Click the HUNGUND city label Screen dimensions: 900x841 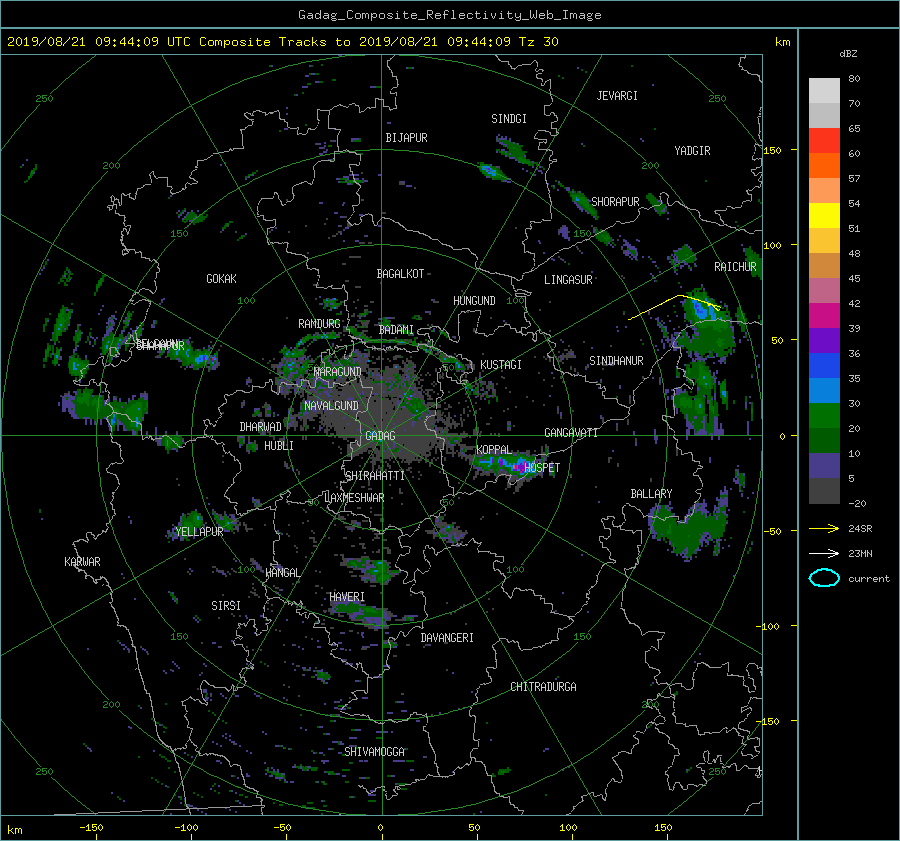[474, 301]
